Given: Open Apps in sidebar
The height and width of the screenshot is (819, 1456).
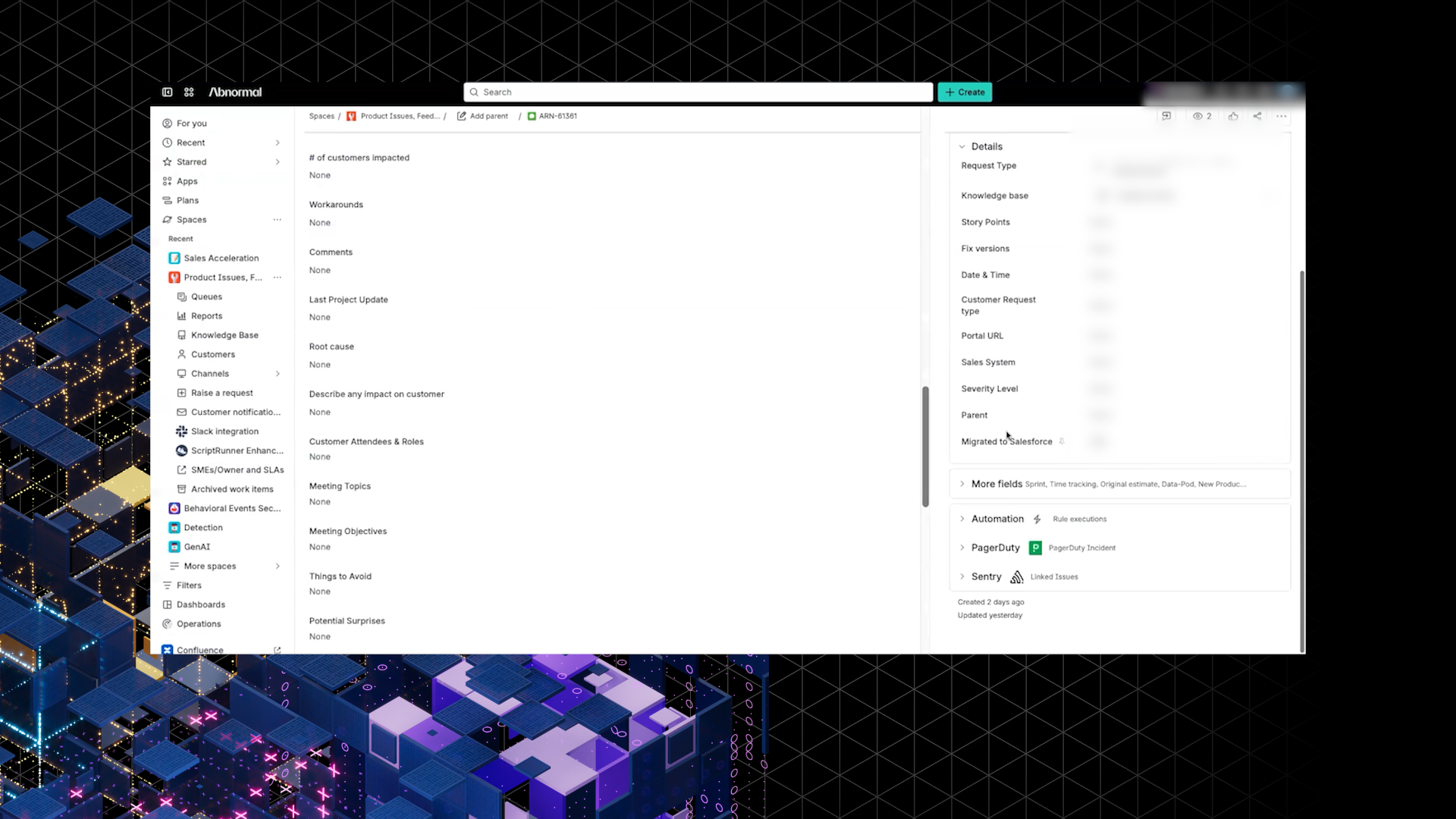Looking at the screenshot, I should coord(187,181).
